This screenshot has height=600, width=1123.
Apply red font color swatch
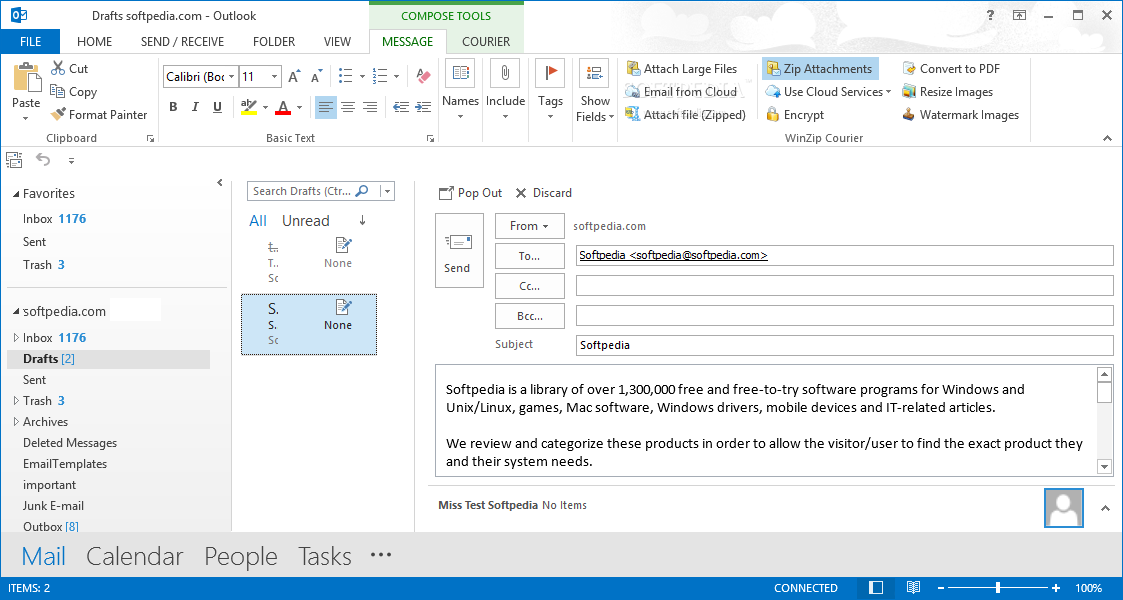click(x=284, y=107)
